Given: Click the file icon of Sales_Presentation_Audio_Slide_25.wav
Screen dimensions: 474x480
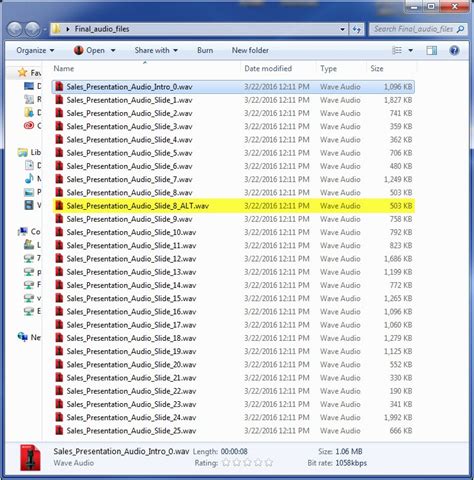Looking at the screenshot, I should pyautogui.click(x=59, y=430).
